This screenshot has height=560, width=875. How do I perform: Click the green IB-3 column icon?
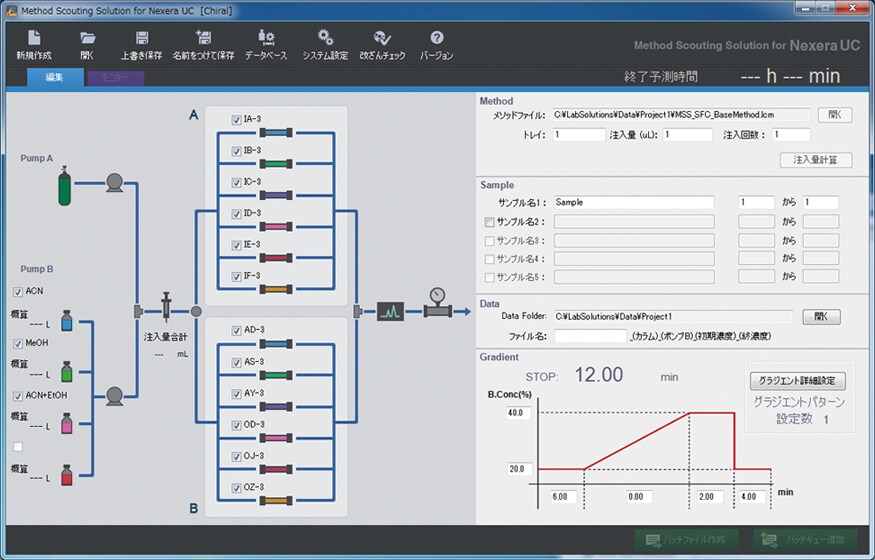coord(276,164)
